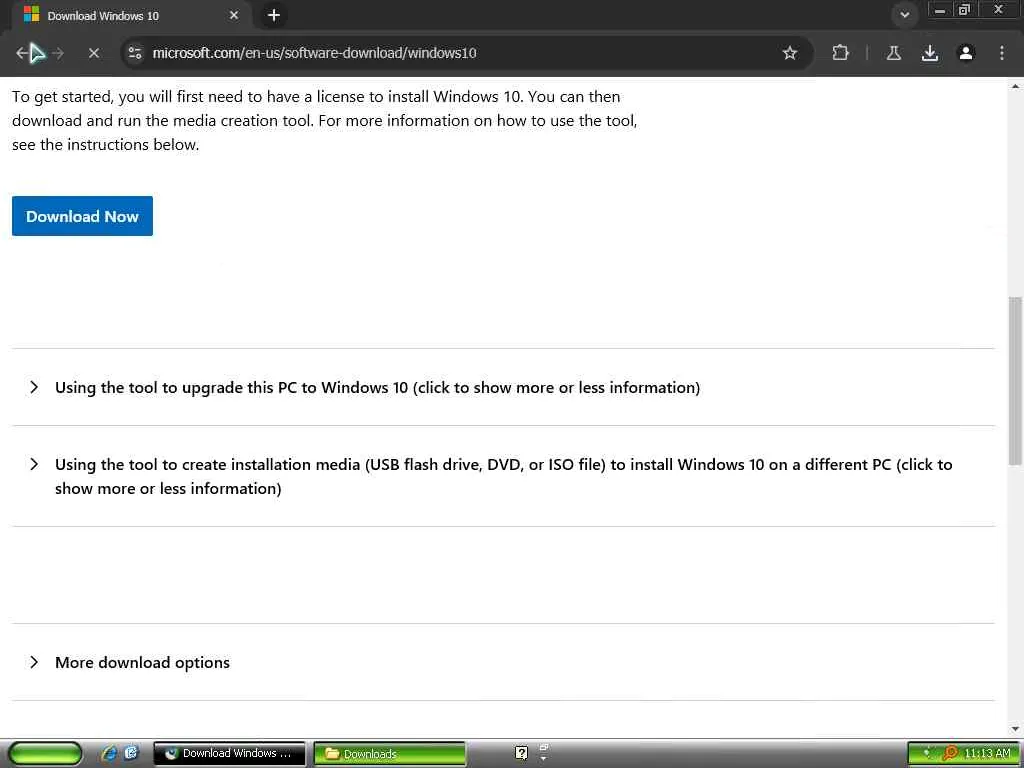Image resolution: width=1024 pixels, height=768 pixels.
Task: Bookmark this page with the star icon
Action: (790, 53)
